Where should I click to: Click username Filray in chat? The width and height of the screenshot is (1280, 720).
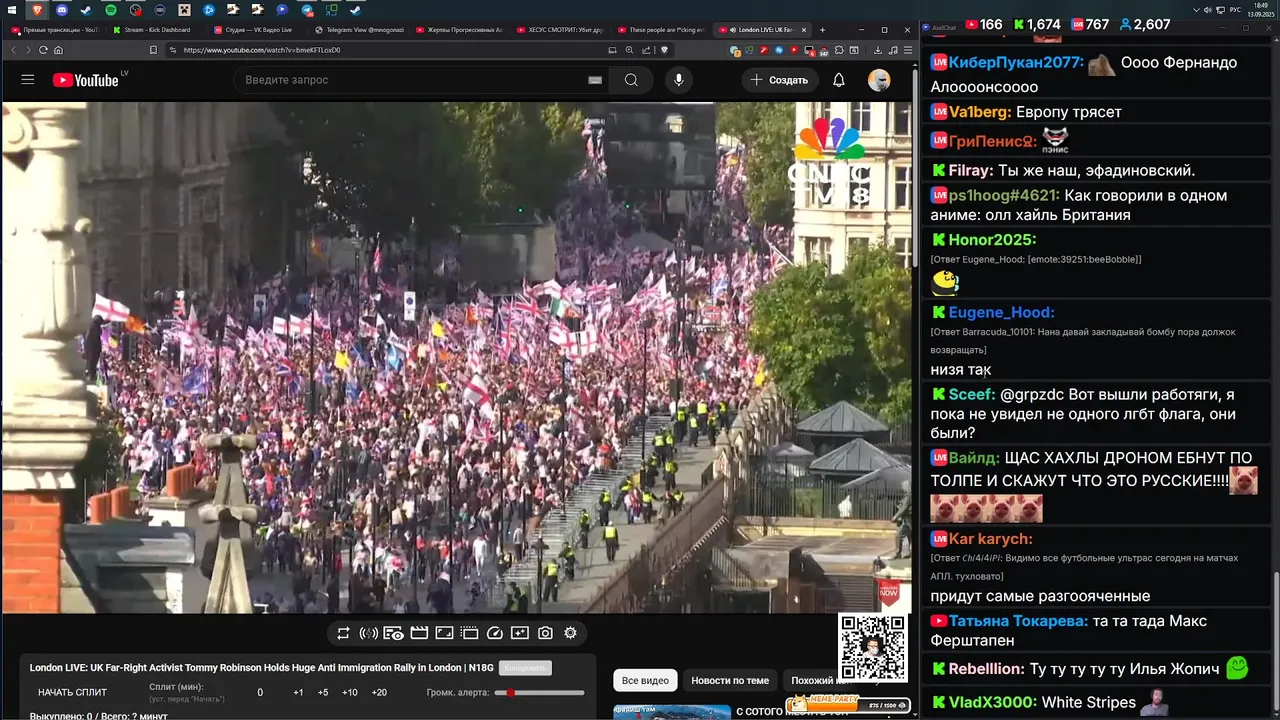[x=971, y=171]
